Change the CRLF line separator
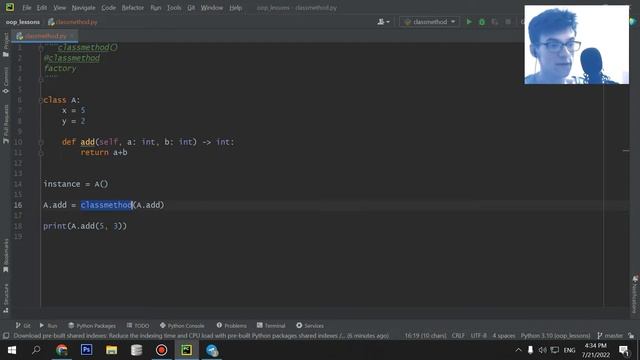 [x=458, y=336]
